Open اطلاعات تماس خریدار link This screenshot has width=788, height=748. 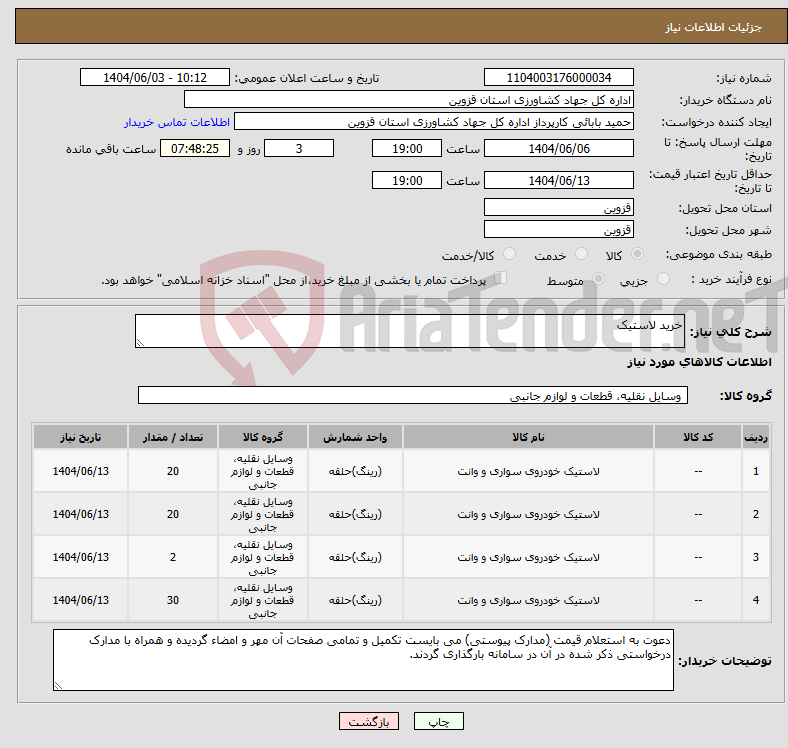(177, 122)
